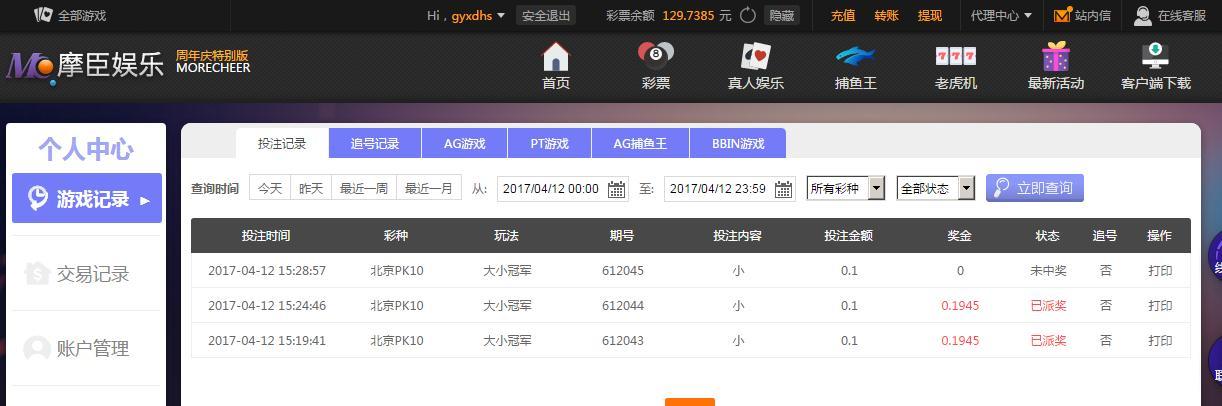The image size is (1222, 406).
Task: Click the 在线客服 agent icon
Action: click(1143, 15)
